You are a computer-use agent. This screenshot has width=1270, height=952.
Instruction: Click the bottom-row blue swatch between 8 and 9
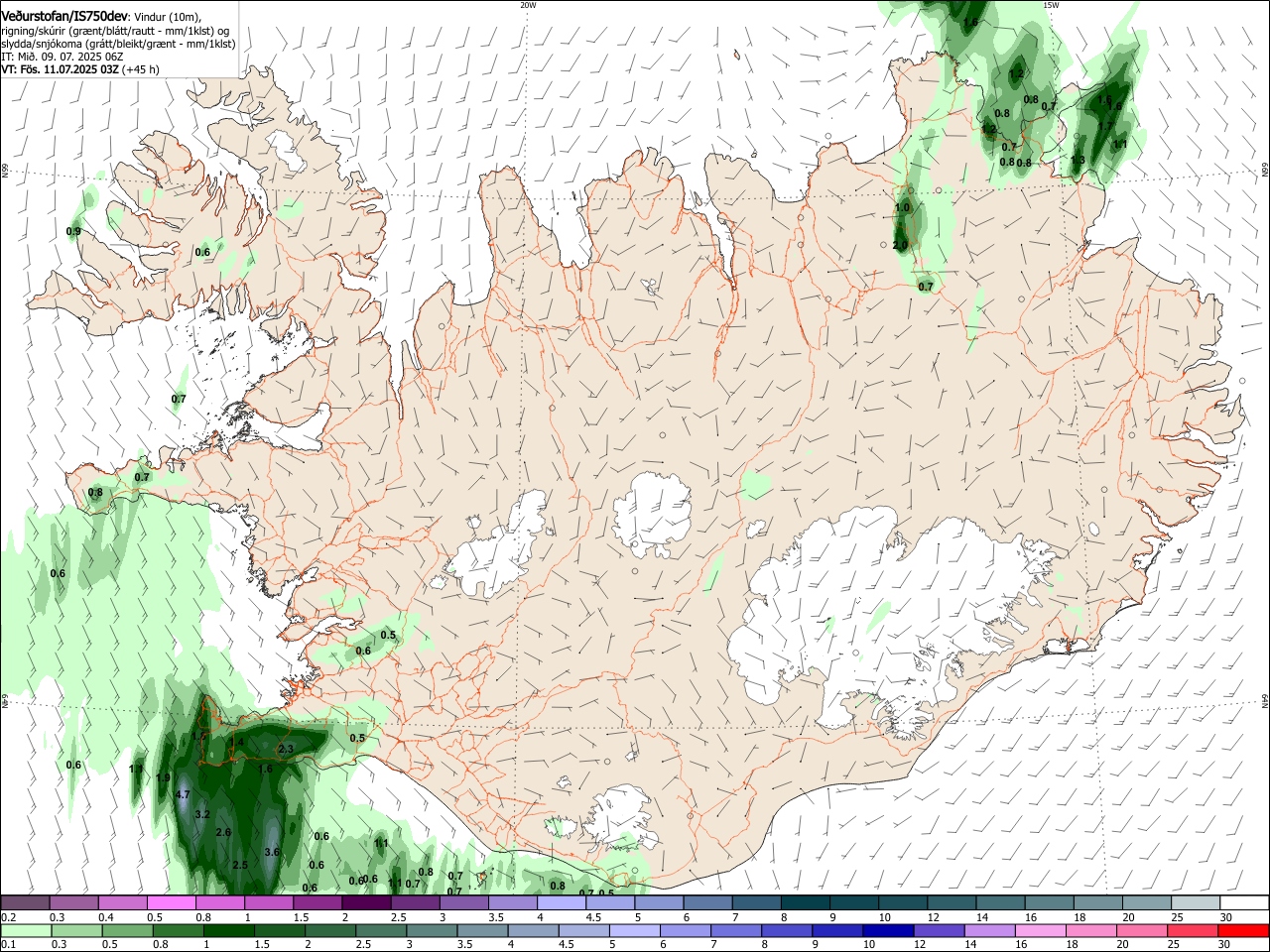pyautogui.click(x=785, y=930)
